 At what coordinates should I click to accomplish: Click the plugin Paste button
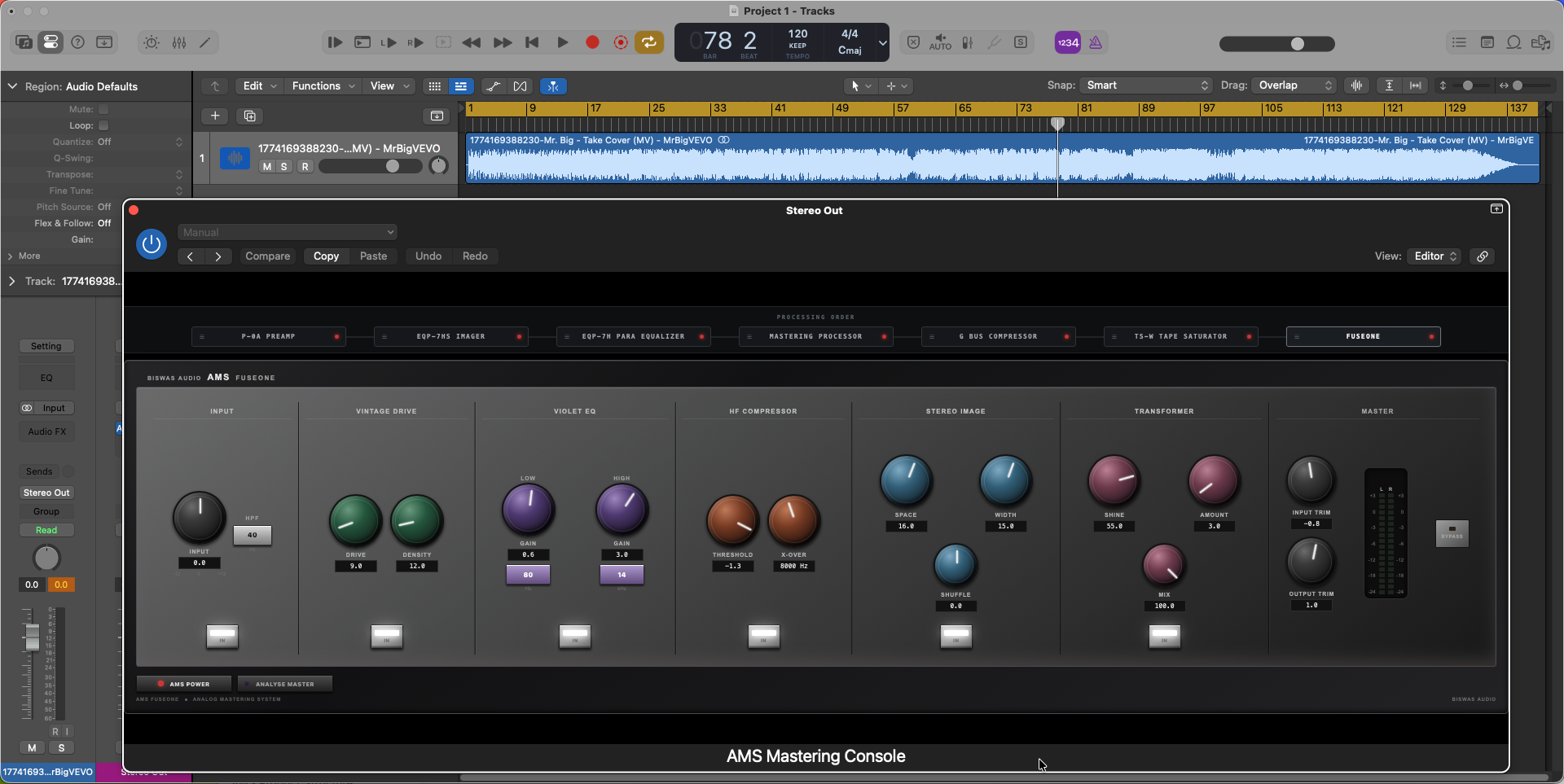click(x=374, y=256)
